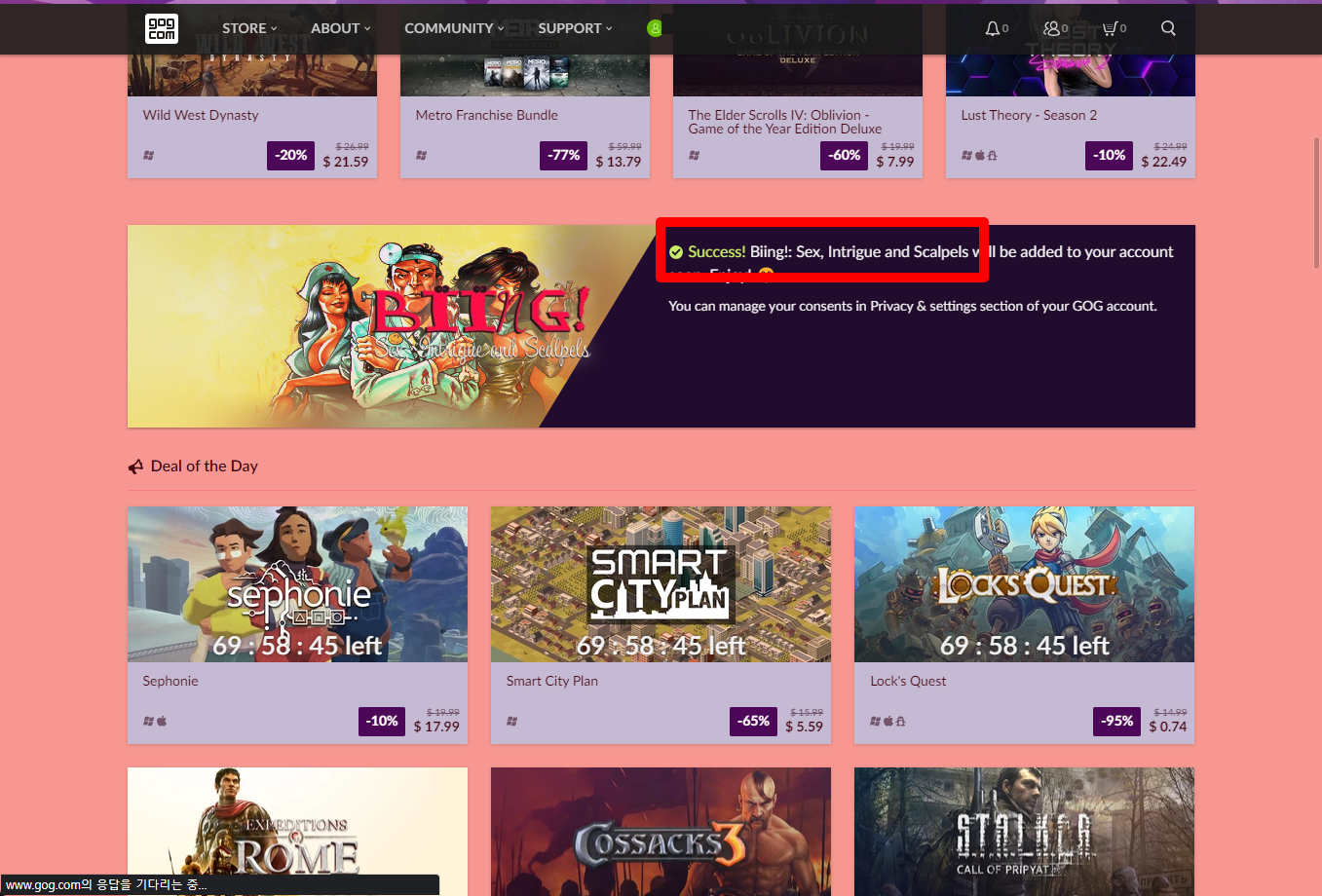Click the -10% badge on Sephonie

[382, 721]
